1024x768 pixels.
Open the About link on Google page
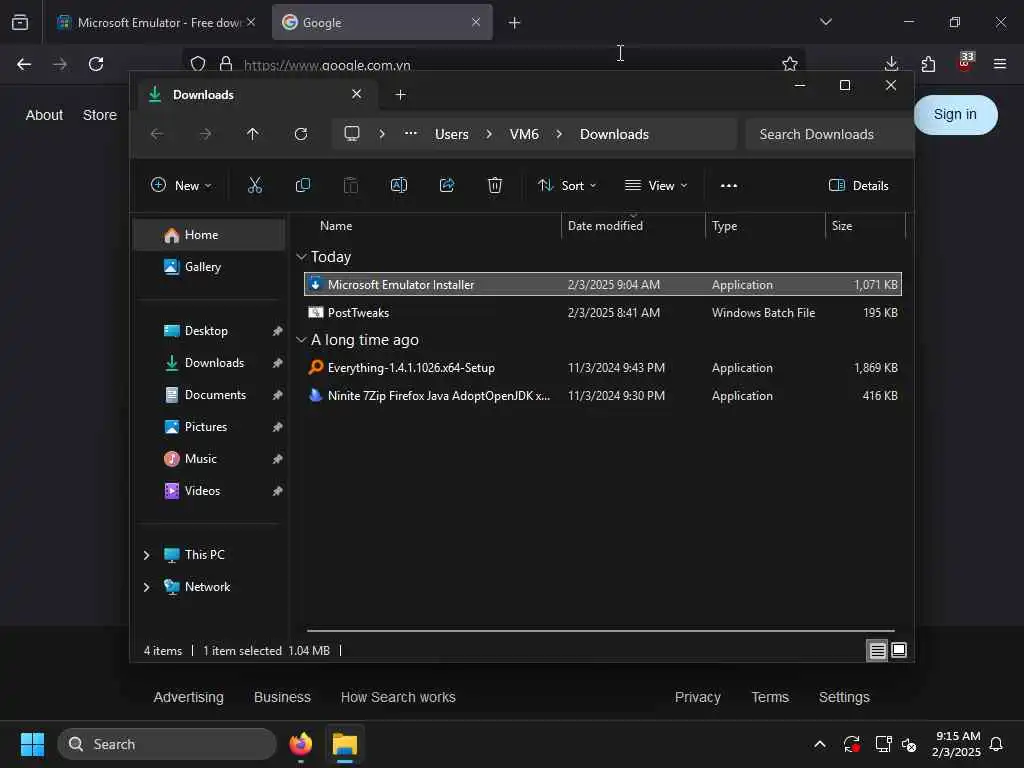point(44,115)
